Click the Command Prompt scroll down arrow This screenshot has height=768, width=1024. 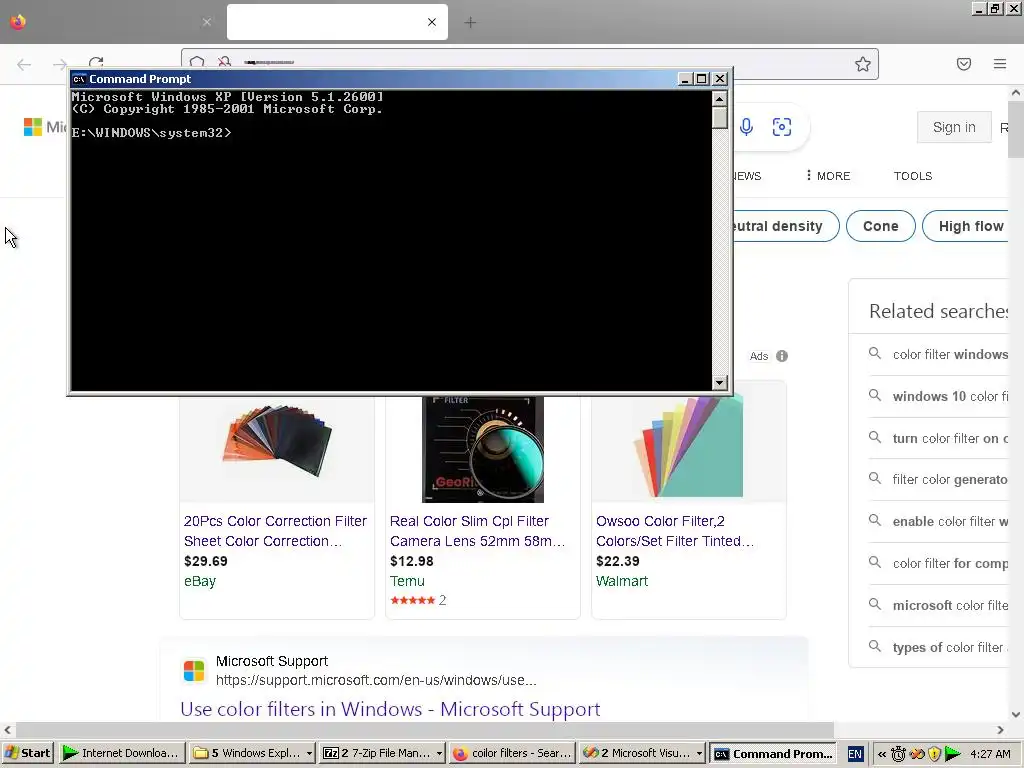point(720,383)
